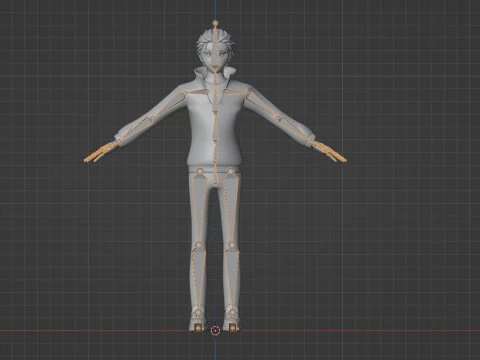Select the finger bones of the screen-left hand
The height and width of the screenshot is (360, 480).
[101, 153]
